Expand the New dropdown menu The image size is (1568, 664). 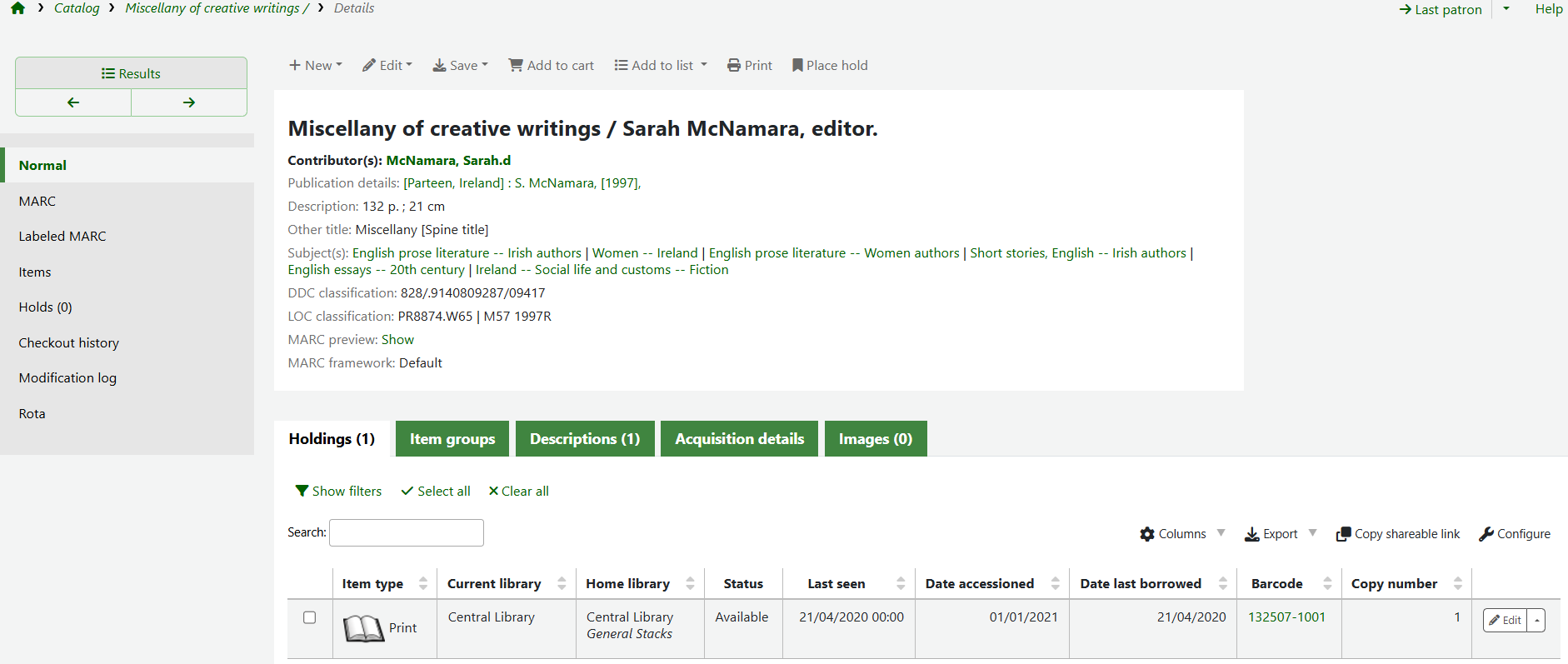click(x=316, y=65)
